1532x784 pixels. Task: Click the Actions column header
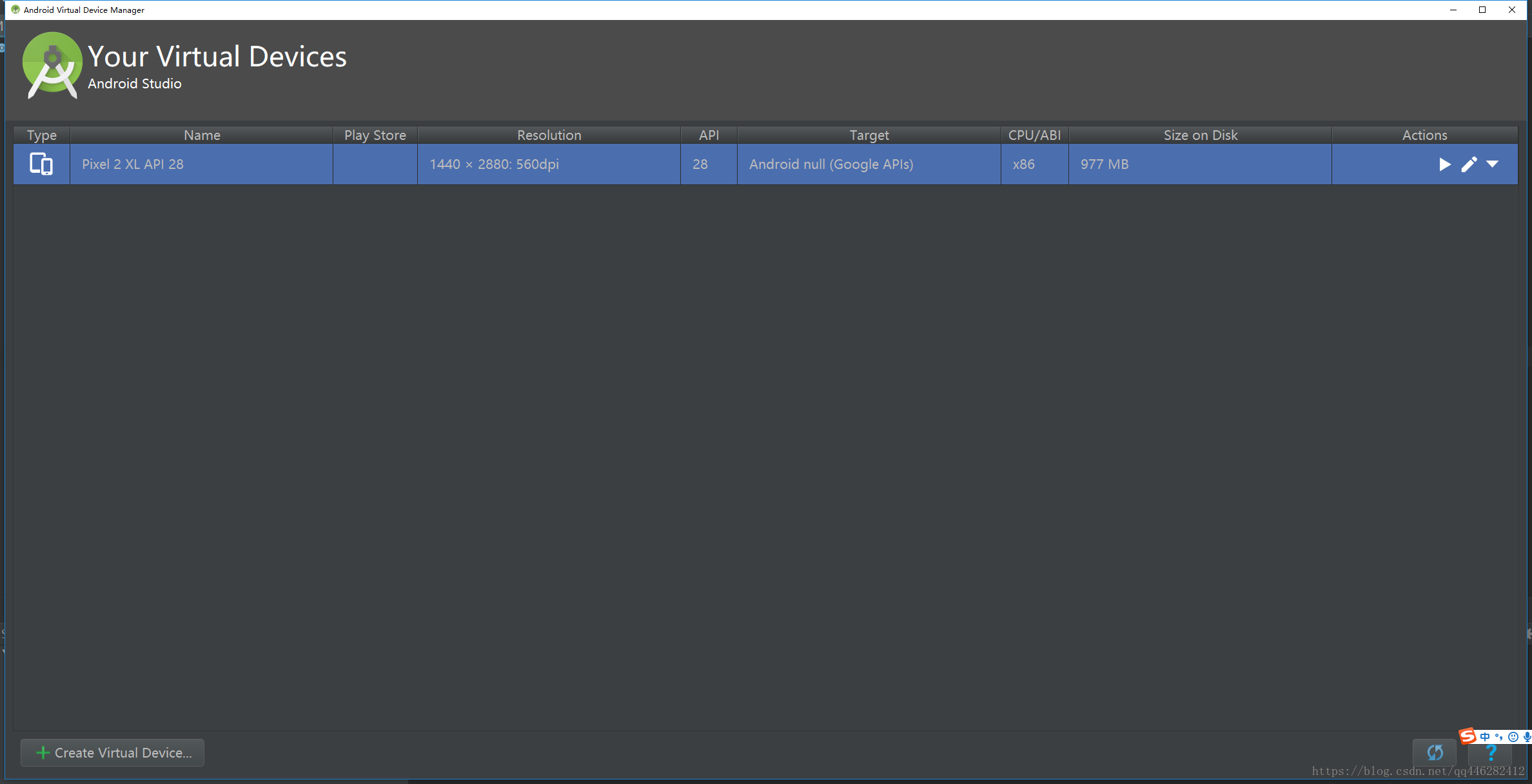pos(1425,135)
